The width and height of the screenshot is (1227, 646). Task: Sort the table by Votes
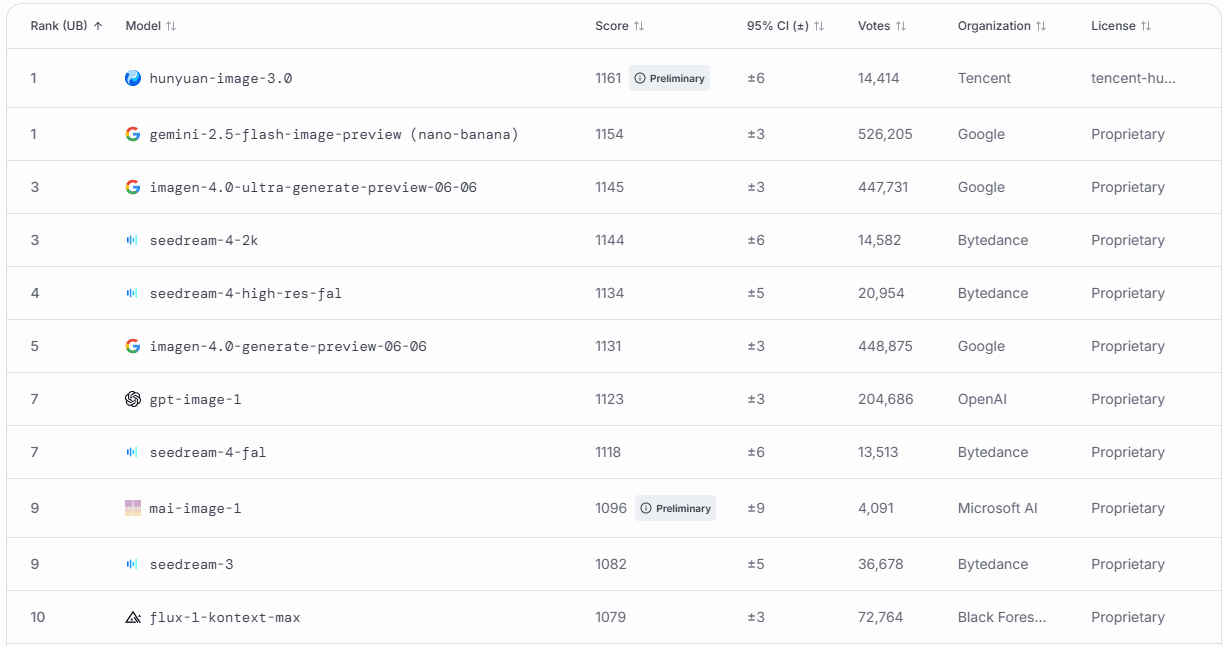point(881,26)
